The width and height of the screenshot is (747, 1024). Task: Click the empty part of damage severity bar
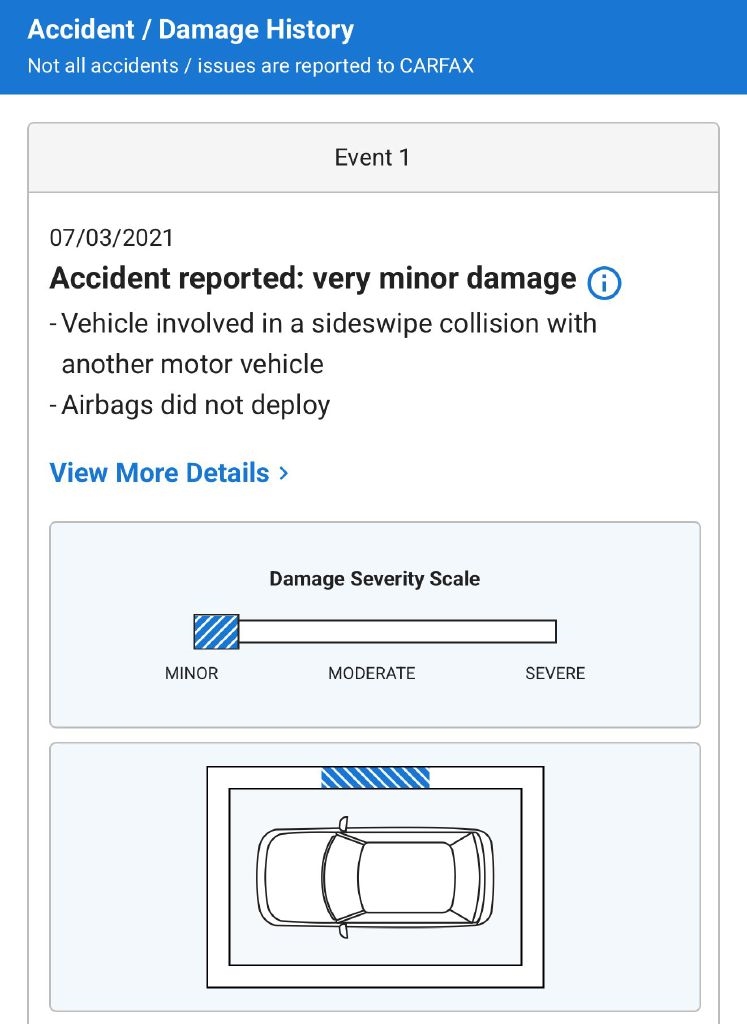coord(397,632)
